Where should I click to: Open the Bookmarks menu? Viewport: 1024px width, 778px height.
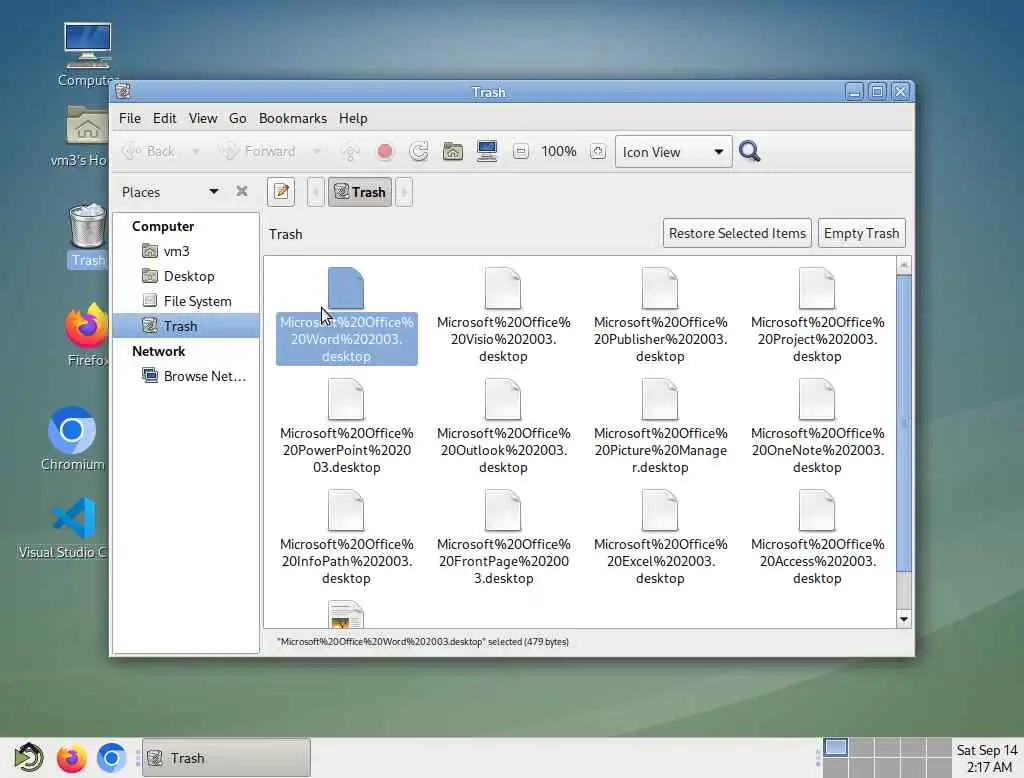point(293,118)
